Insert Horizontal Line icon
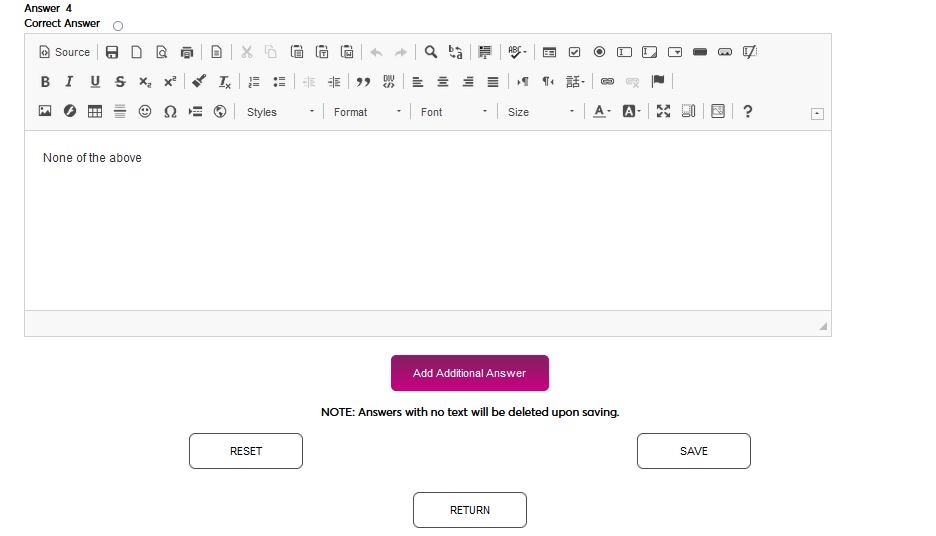The height and width of the screenshot is (536, 936). pyautogui.click(x=120, y=111)
